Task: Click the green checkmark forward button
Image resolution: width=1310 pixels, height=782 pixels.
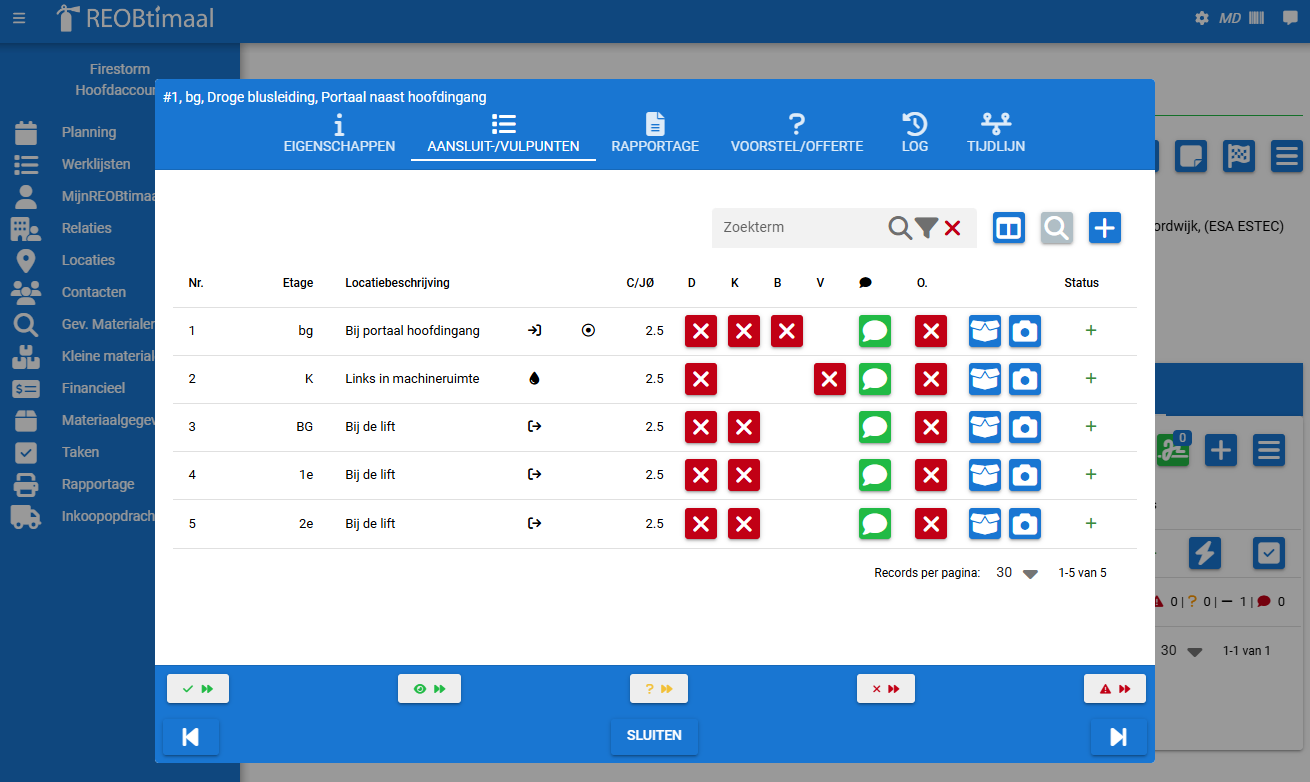Action: click(x=198, y=689)
